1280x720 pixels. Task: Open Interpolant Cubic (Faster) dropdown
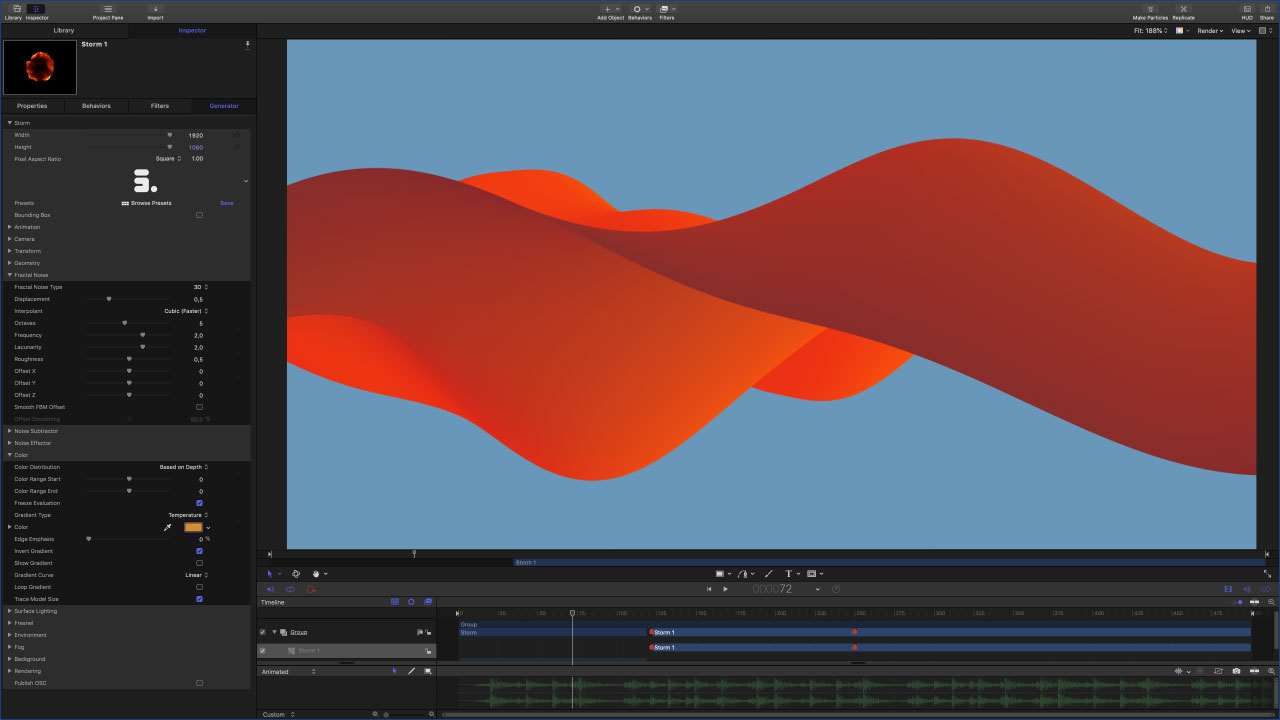tap(186, 311)
